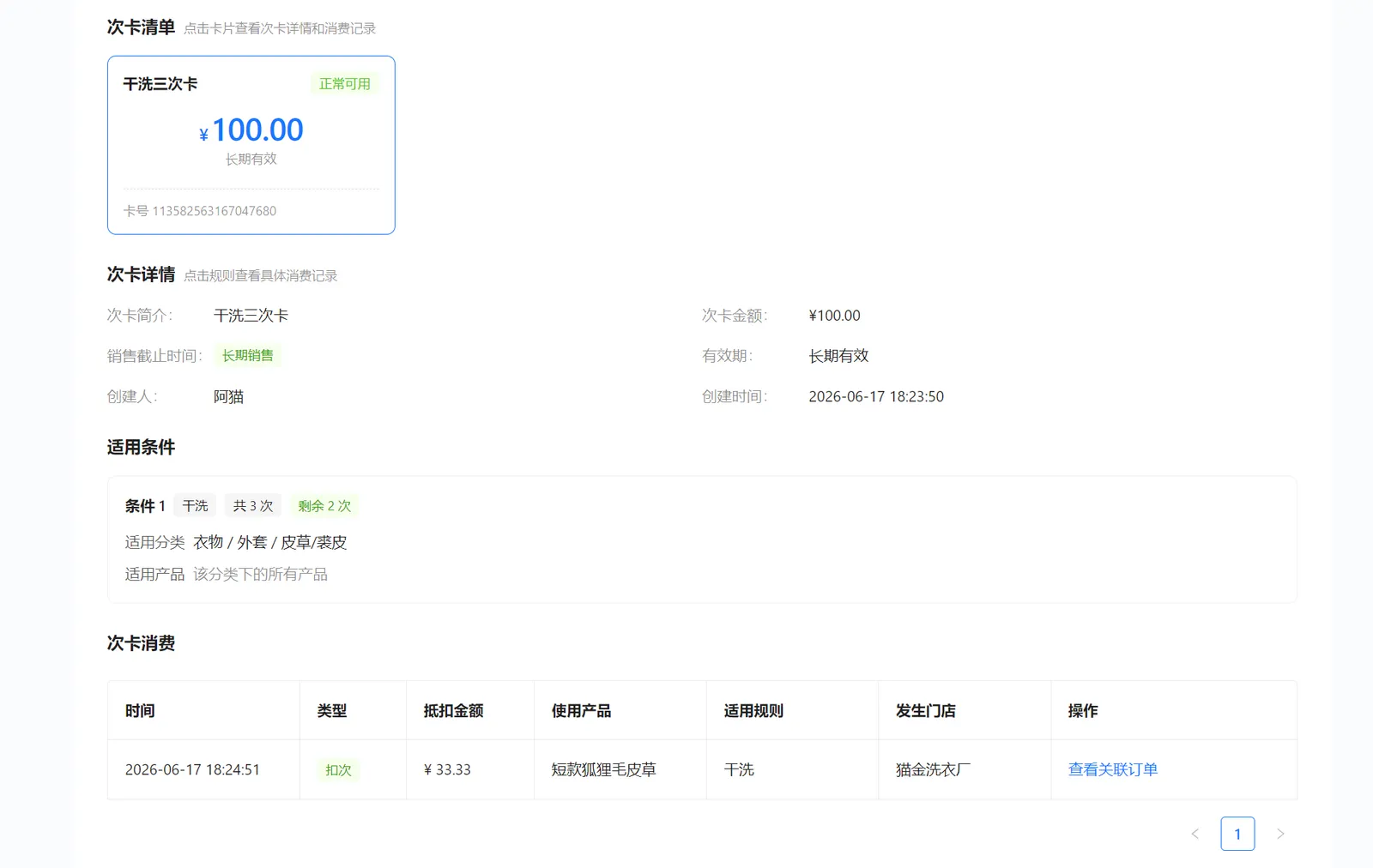Click the 抵扣金额 column header
The width and height of the screenshot is (1373, 868).
tap(470, 710)
